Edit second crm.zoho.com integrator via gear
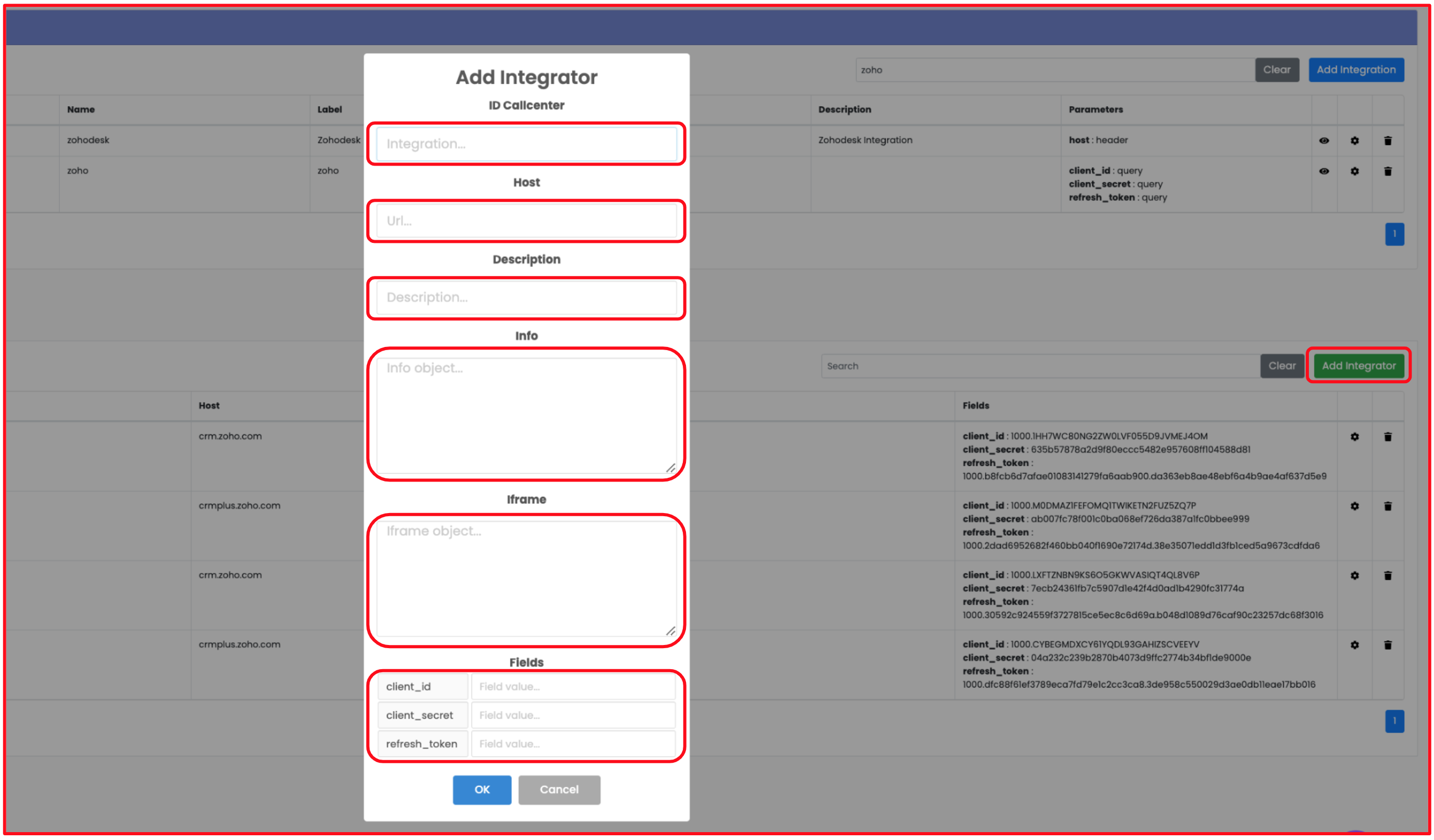 (x=1354, y=576)
